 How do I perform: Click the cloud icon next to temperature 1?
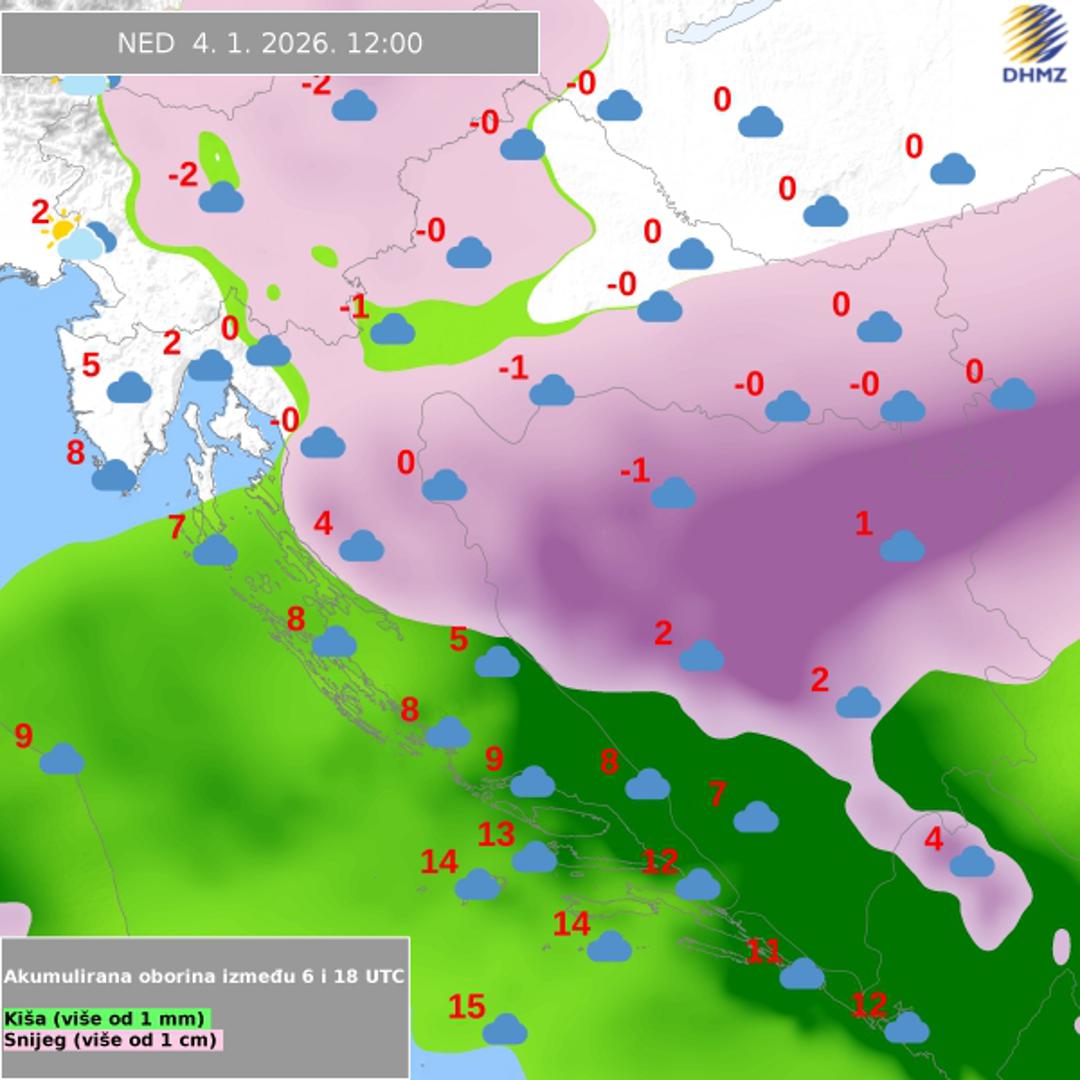[x=902, y=546]
